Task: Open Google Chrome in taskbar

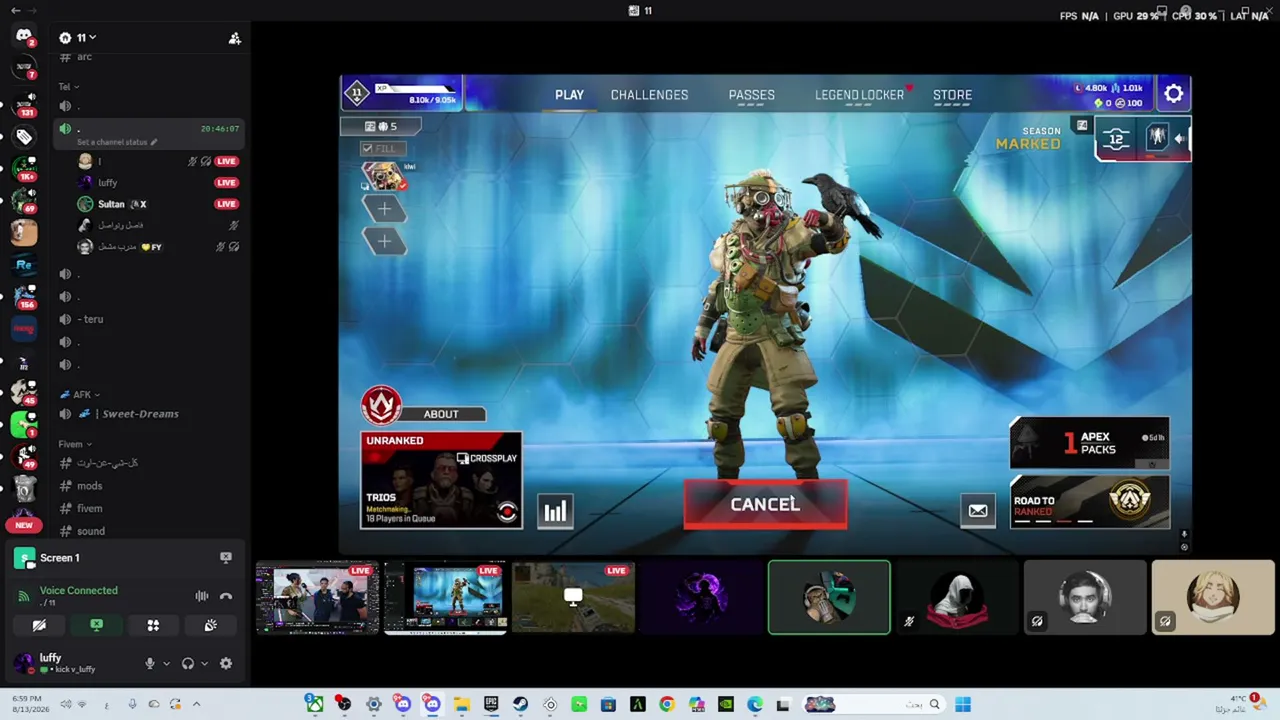Action: (x=667, y=704)
